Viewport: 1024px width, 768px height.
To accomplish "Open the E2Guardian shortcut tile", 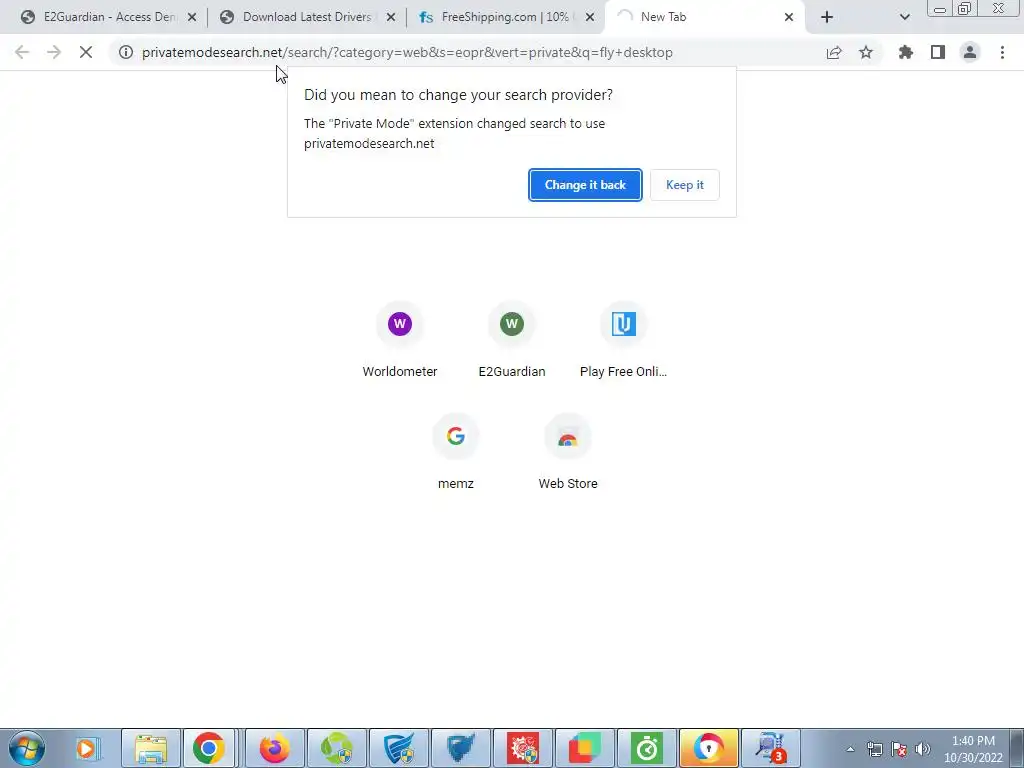I will [512, 340].
